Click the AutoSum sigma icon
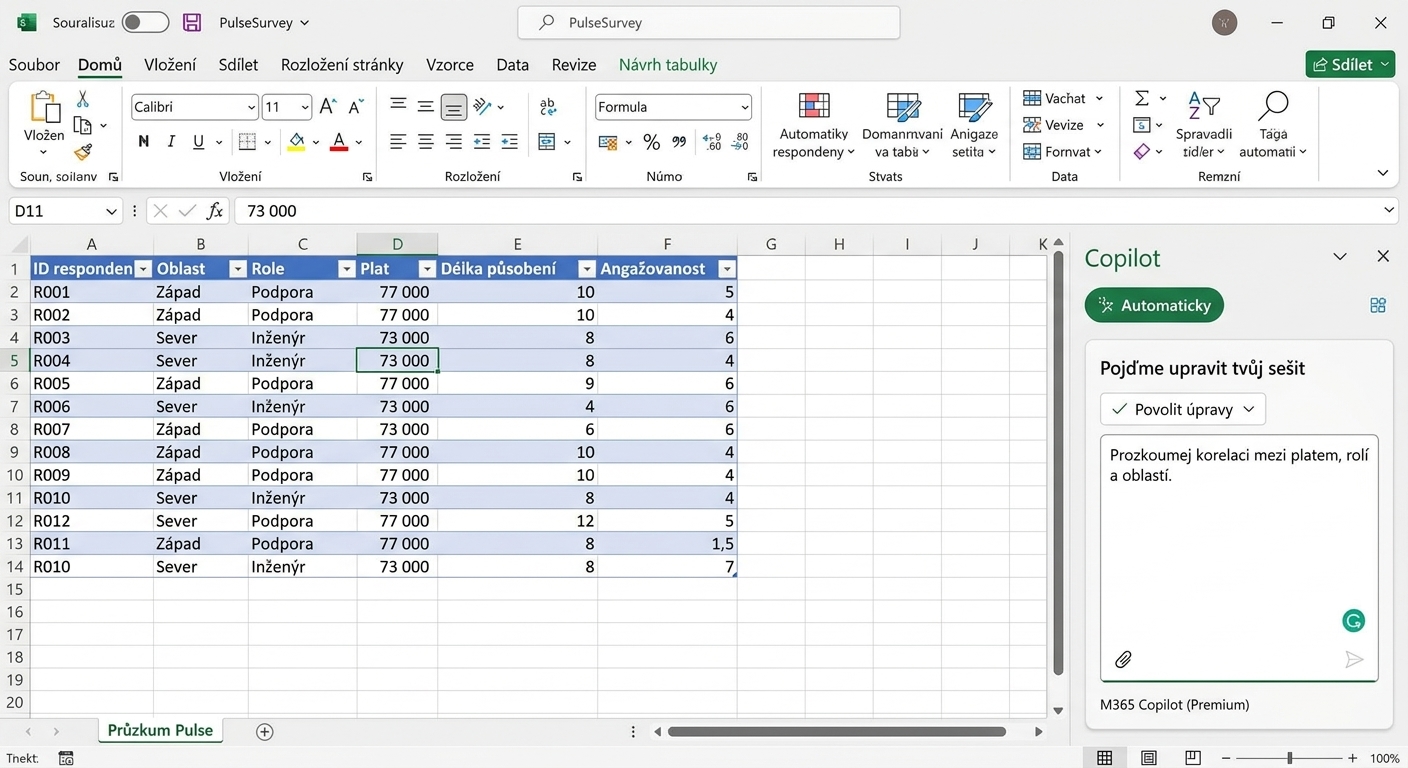1408x768 pixels. click(x=1142, y=98)
